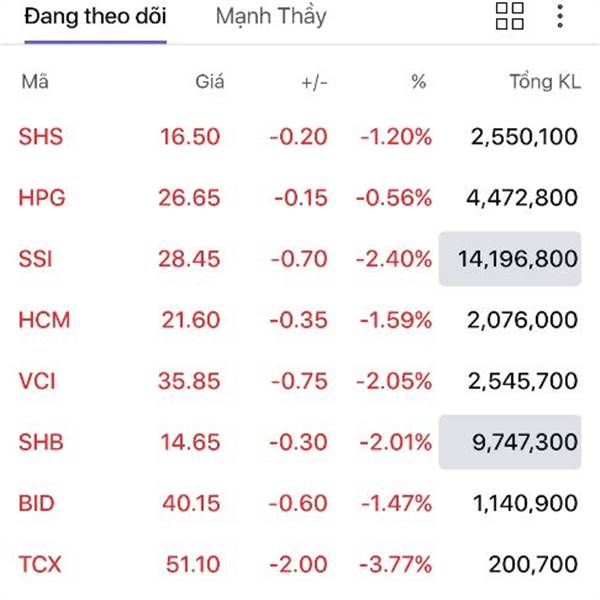Click the TCX price 51.10
600x600 pixels.
(x=190, y=564)
